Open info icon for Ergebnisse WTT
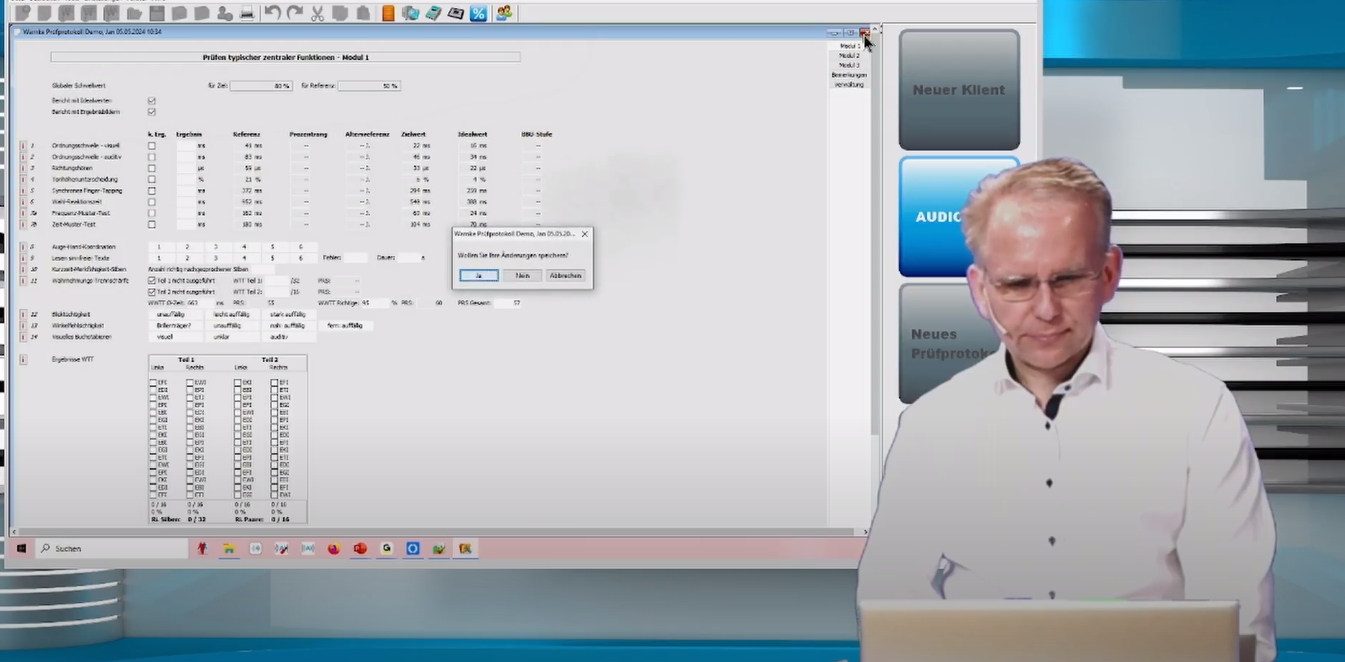 click(23, 359)
